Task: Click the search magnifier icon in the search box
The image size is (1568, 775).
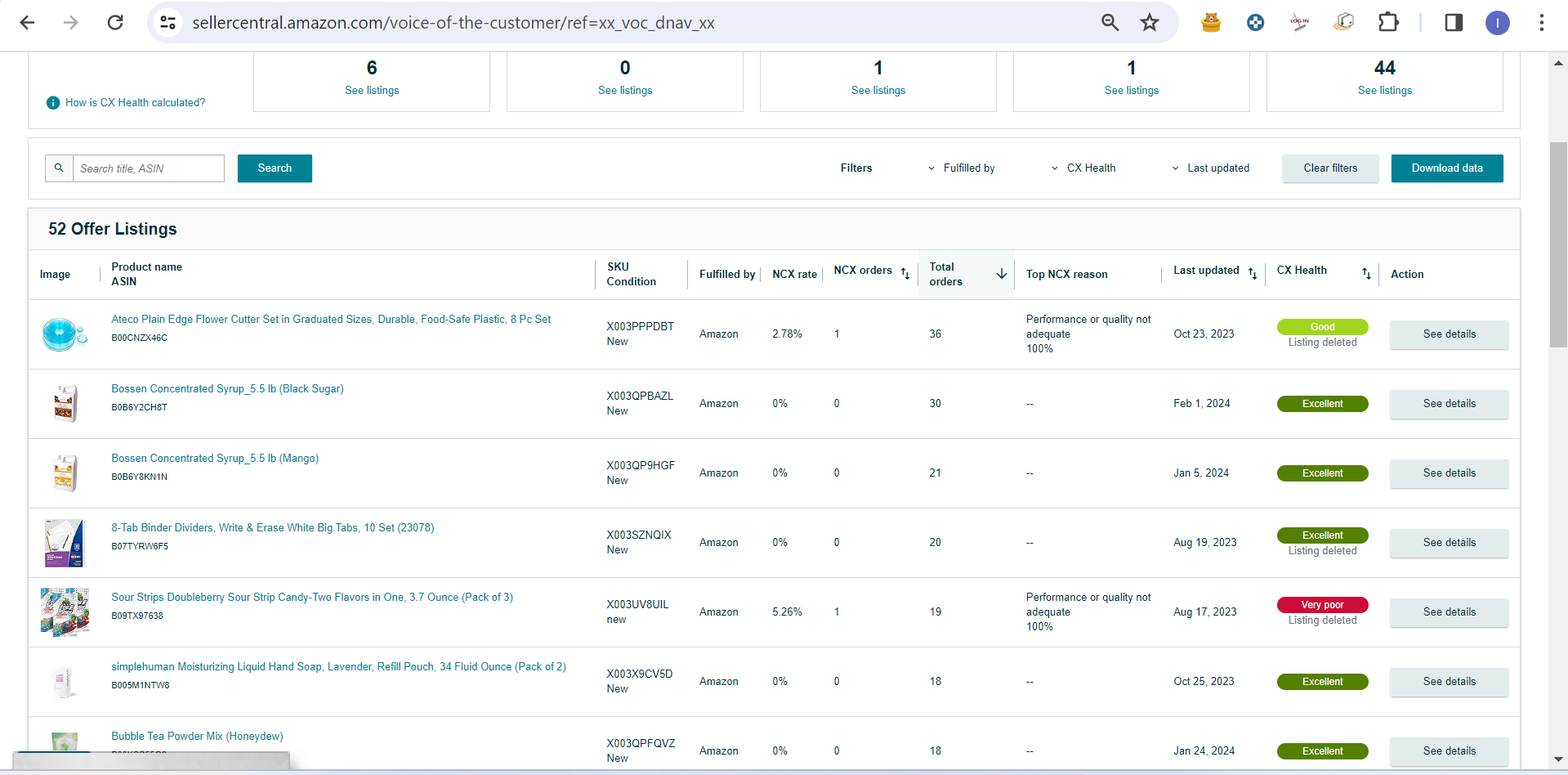Action: tap(59, 168)
